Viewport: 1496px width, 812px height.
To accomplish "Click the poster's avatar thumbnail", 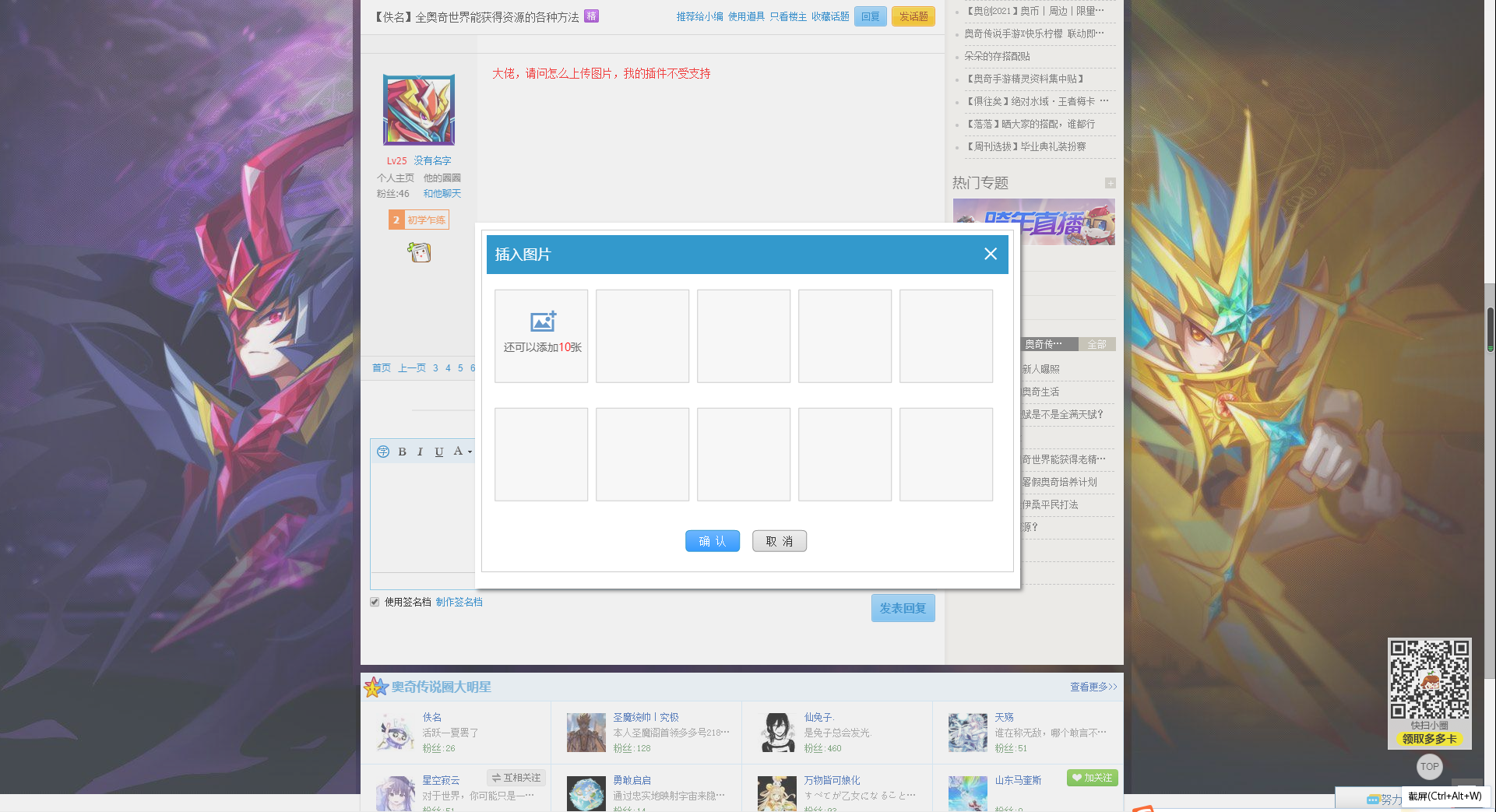I will [418, 110].
